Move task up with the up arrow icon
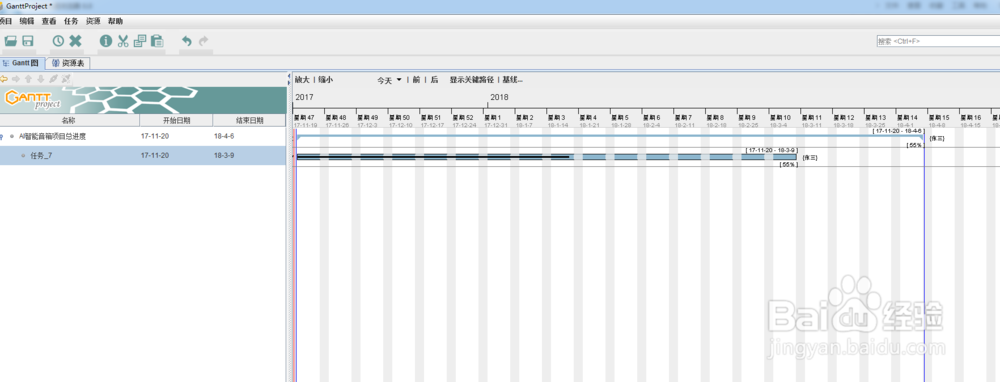 (28, 79)
